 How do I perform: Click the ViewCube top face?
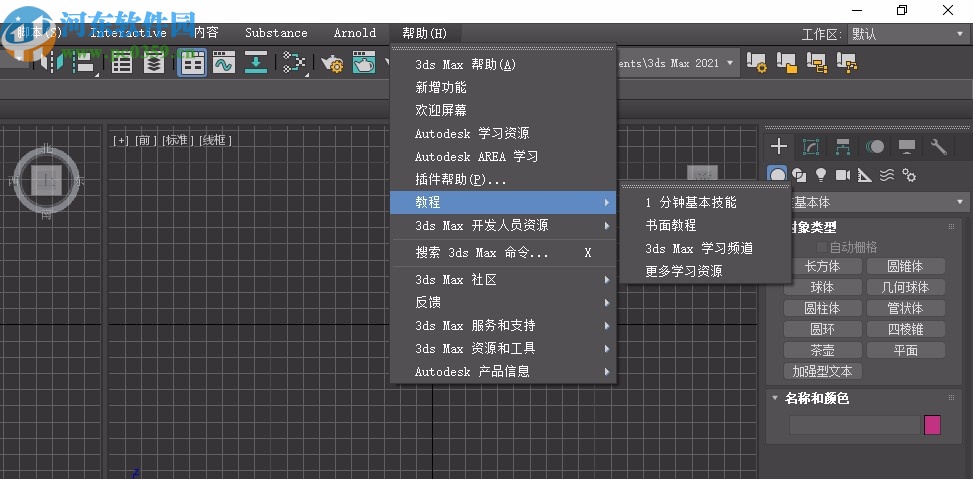pos(47,180)
